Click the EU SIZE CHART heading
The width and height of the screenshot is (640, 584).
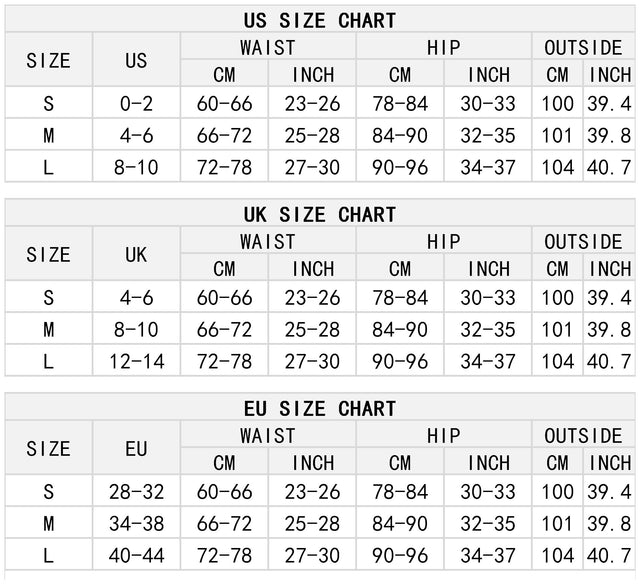[x=320, y=409]
